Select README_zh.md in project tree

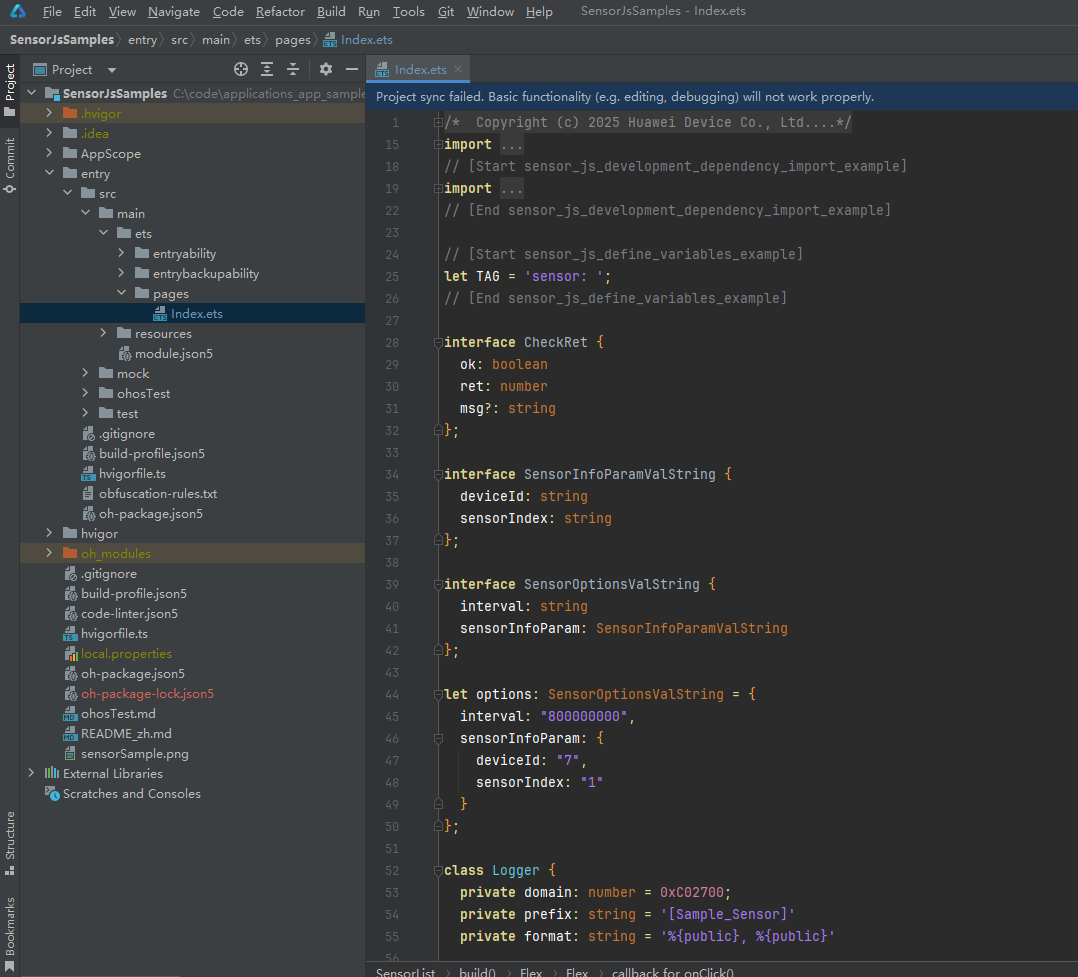126,733
